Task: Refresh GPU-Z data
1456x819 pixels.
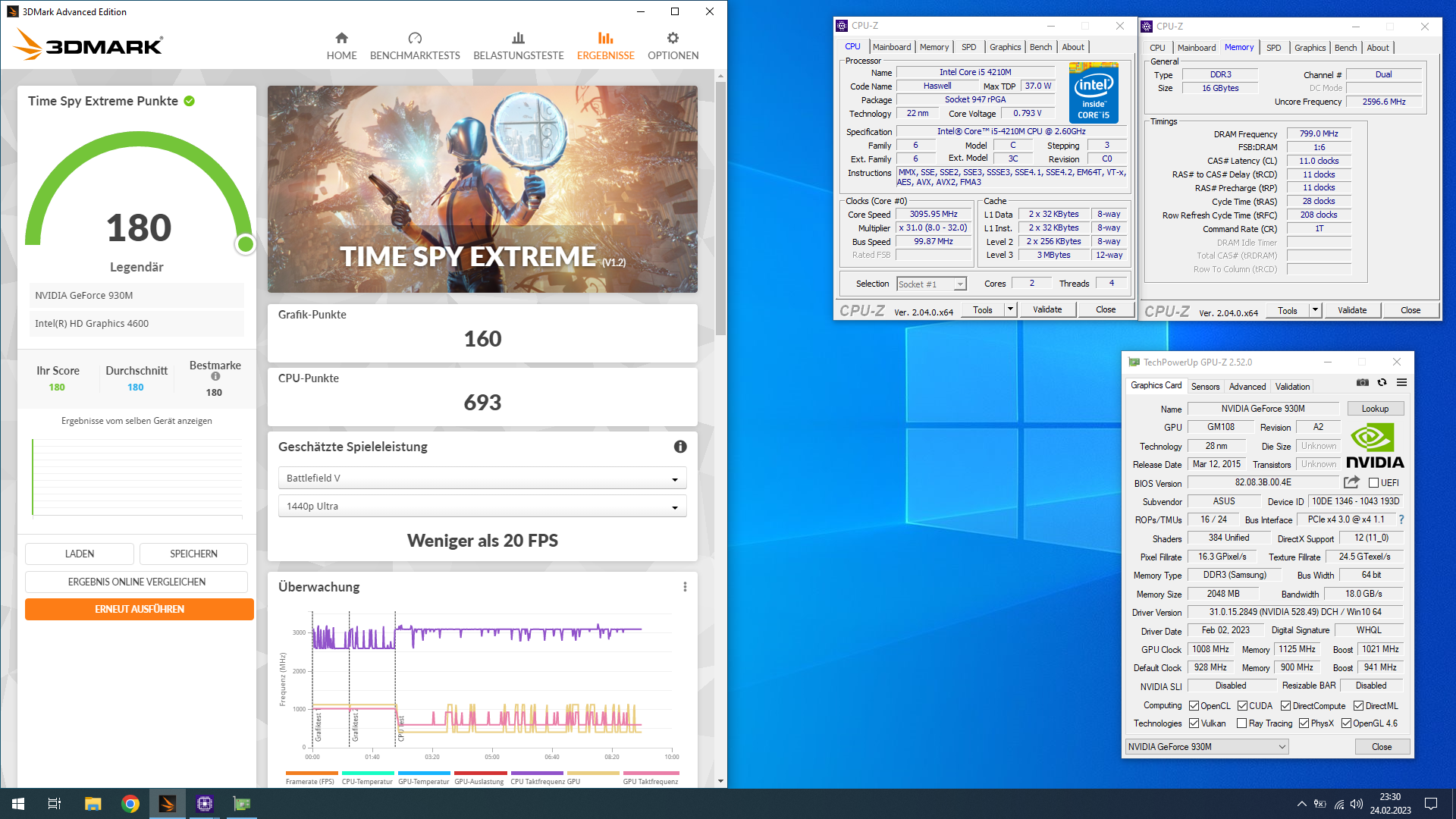Action: pyautogui.click(x=1382, y=383)
